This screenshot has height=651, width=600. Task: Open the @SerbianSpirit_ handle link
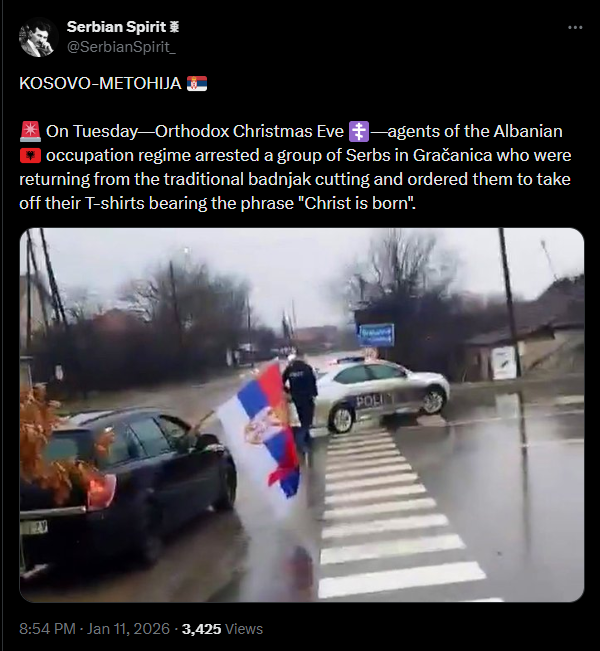pos(121,47)
